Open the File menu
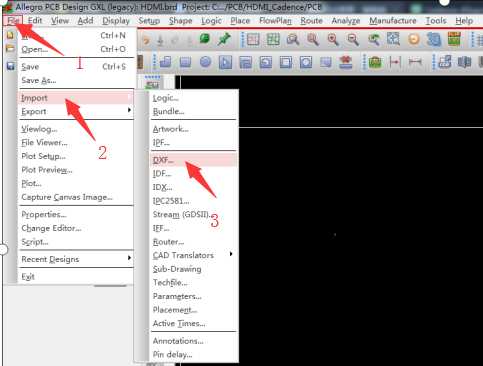The height and width of the screenshot is (366, 483). pos(13,21)
